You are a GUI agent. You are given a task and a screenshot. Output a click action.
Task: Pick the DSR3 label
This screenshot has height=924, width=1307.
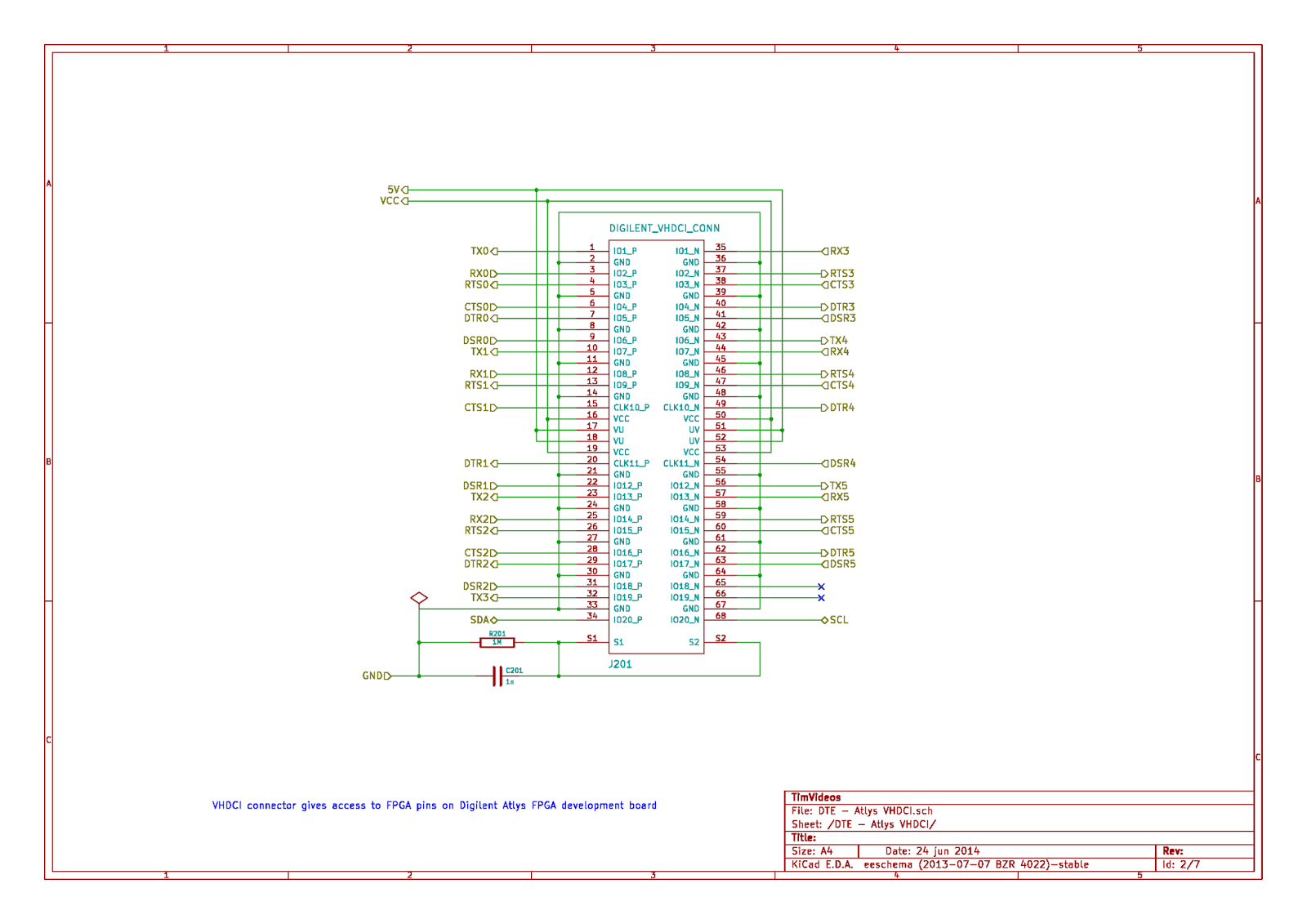pos(839,318)
